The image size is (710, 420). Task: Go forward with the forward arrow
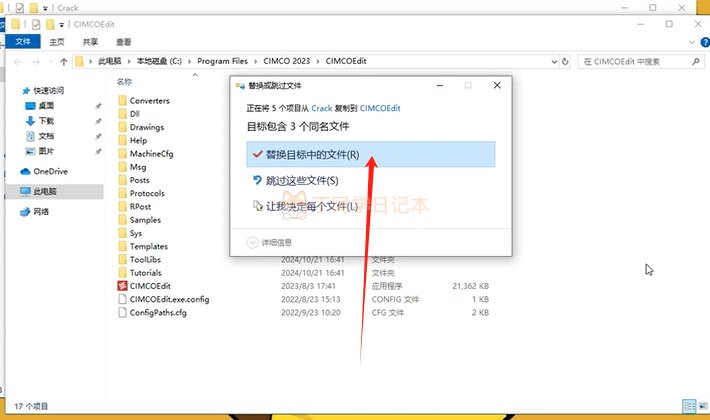pyautogui.click(x=36, y=62)
